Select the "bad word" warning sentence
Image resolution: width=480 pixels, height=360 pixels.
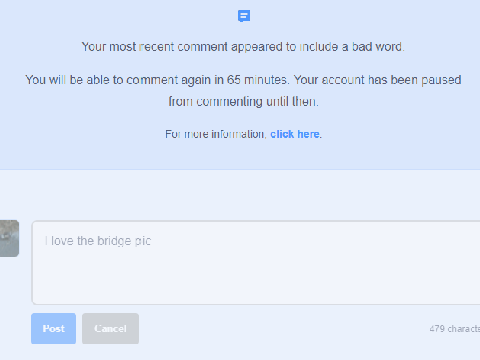click(243, 47)
